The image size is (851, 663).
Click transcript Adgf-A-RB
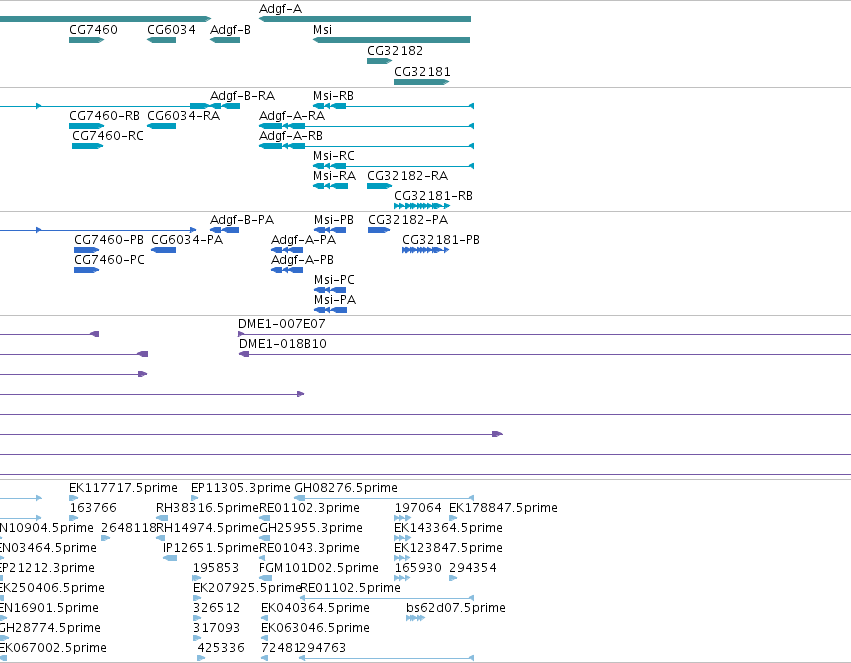coord(366,146)
